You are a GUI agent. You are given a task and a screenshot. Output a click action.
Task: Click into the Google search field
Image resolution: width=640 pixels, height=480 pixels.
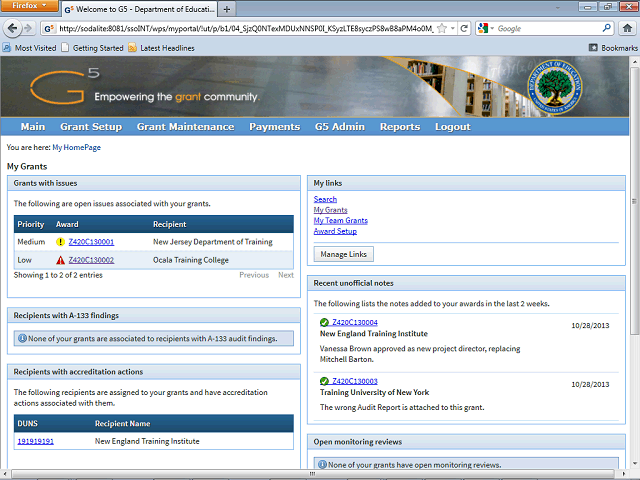pos(547,28)
